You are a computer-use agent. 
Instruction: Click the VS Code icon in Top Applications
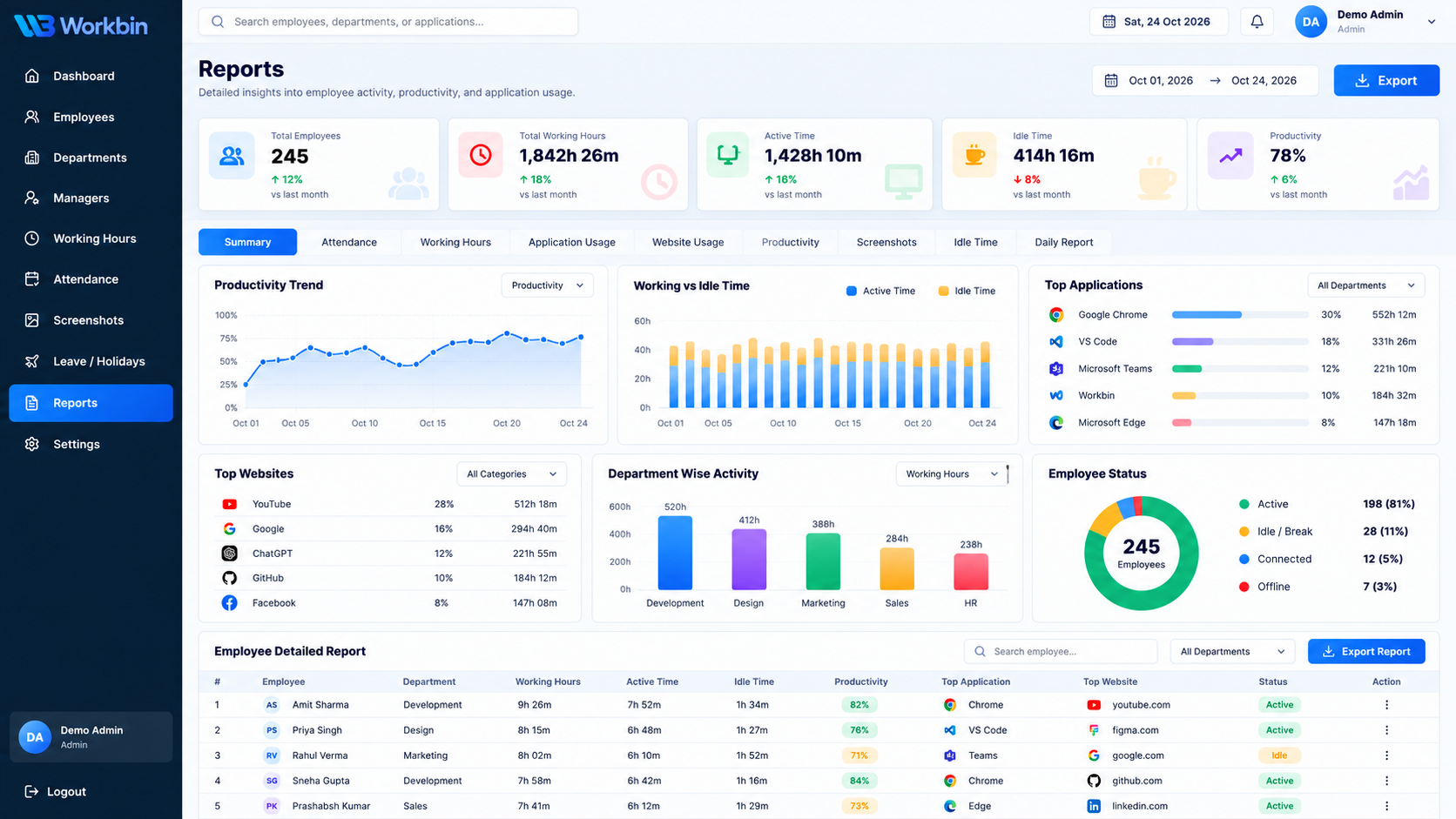click(1056, 342)
